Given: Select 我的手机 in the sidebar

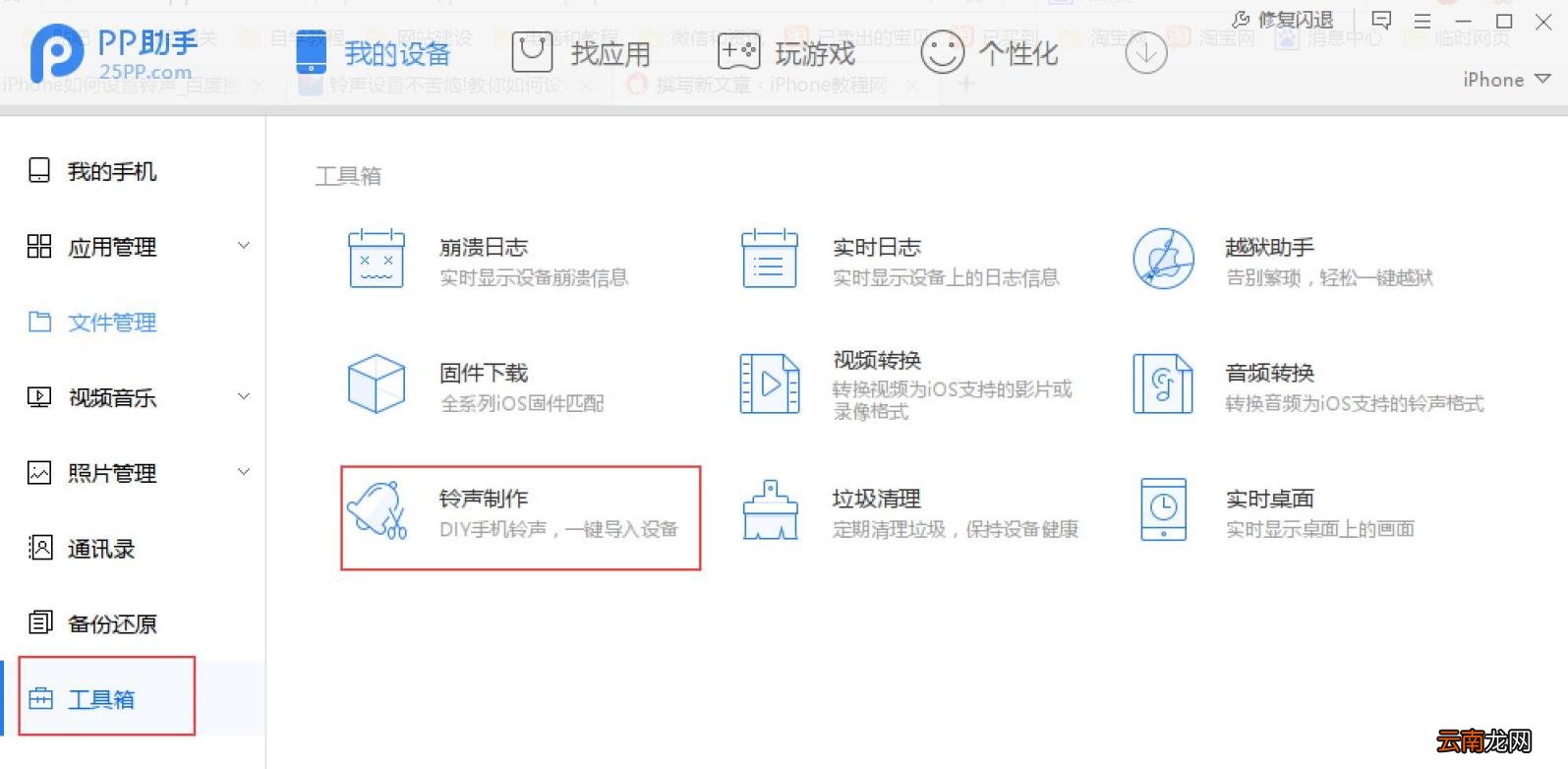Looking at the screenshot, I should [133, 171].
